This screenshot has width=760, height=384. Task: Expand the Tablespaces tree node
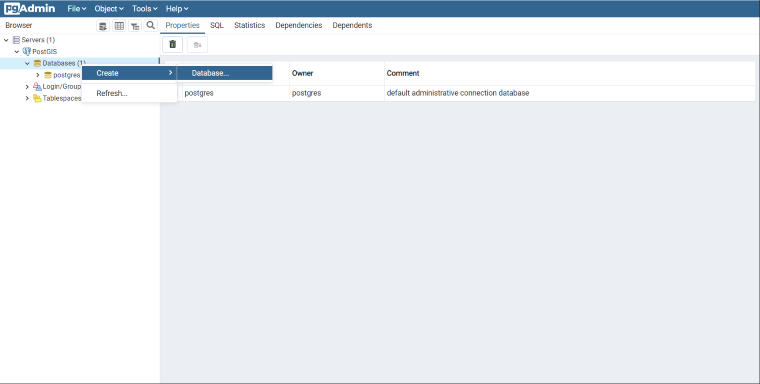pos(27,98)
